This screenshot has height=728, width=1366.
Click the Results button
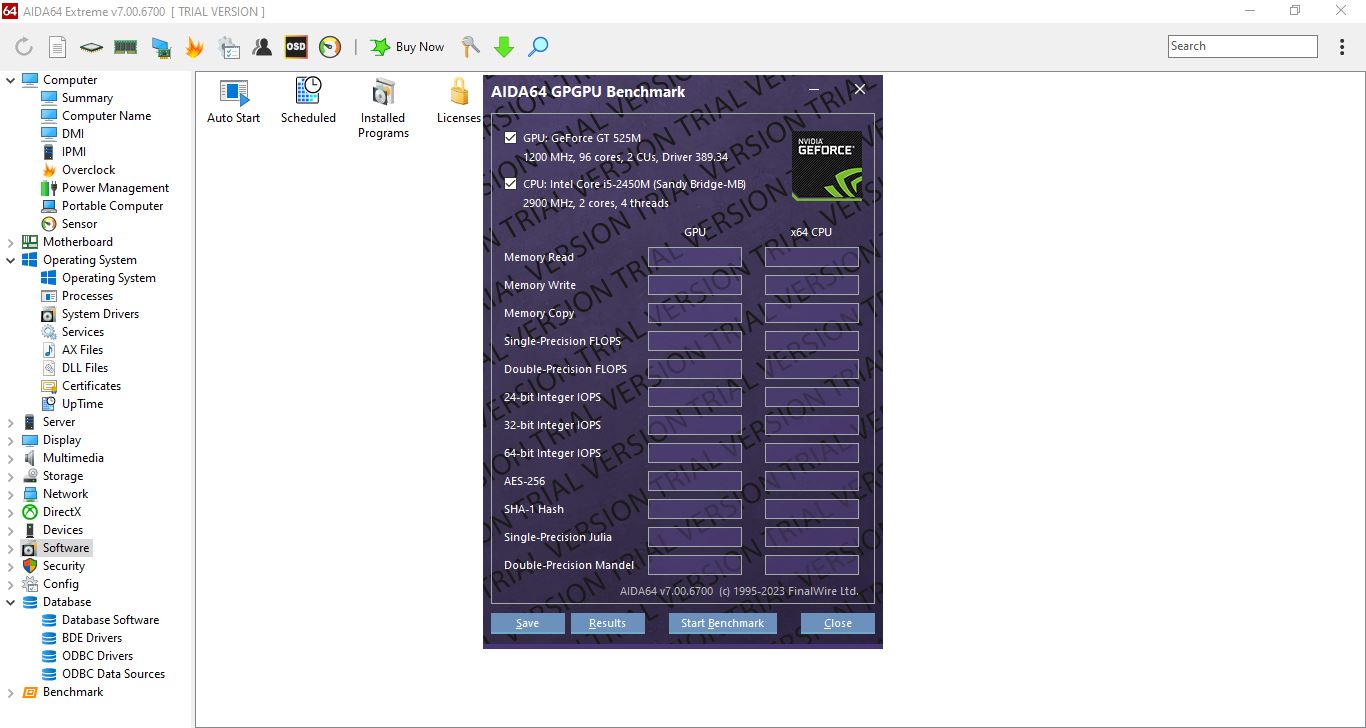[x=608, y=623]
